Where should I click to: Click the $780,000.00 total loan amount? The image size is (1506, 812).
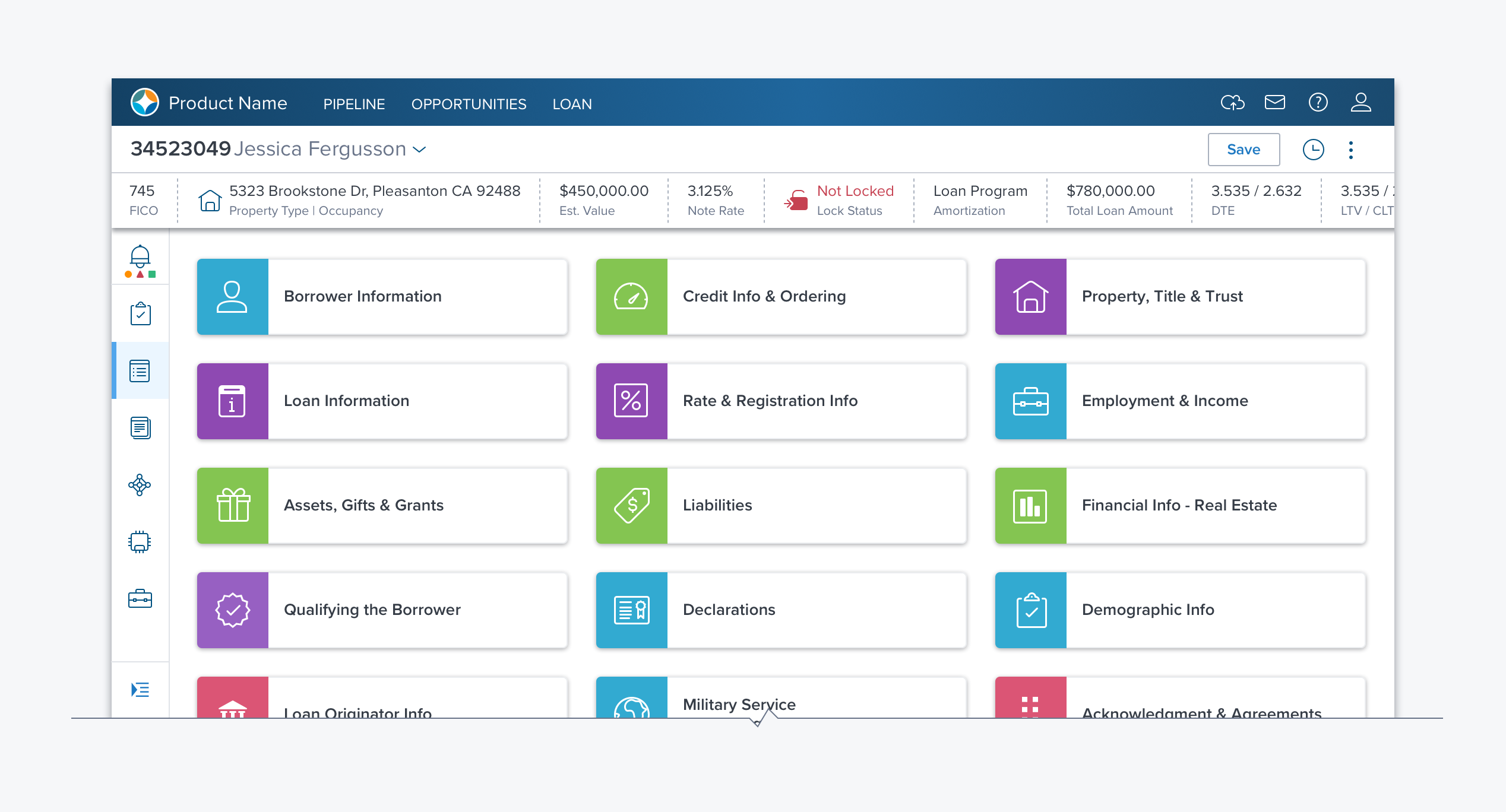click(1110, 191)
